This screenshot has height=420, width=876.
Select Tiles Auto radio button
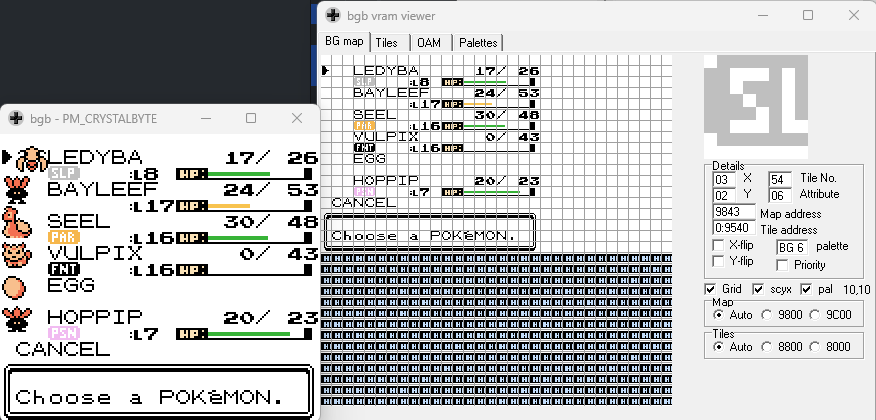[718, 347]
